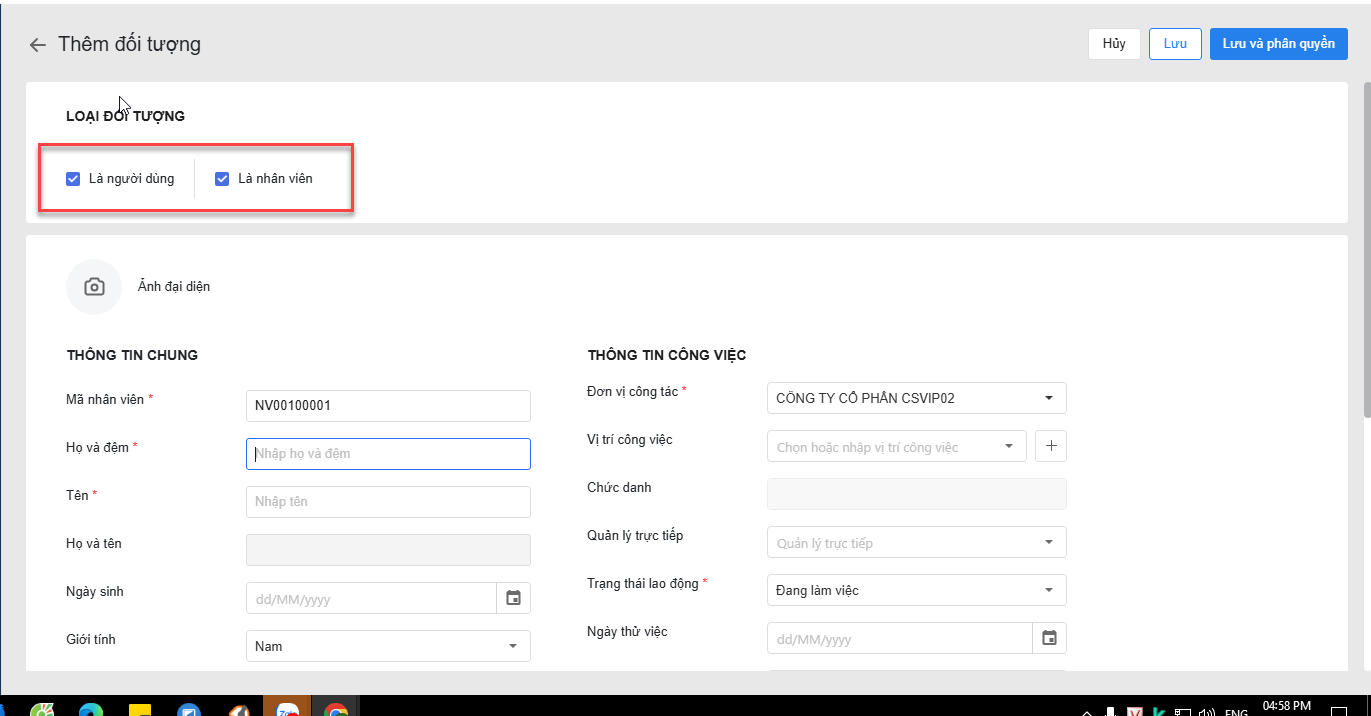
Task: Open Microsoft Edge from the taskbar
Action: click(91, 710)
